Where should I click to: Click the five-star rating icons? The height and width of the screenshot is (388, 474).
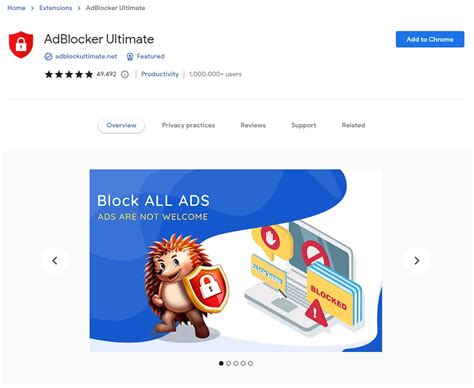point(69,74)
